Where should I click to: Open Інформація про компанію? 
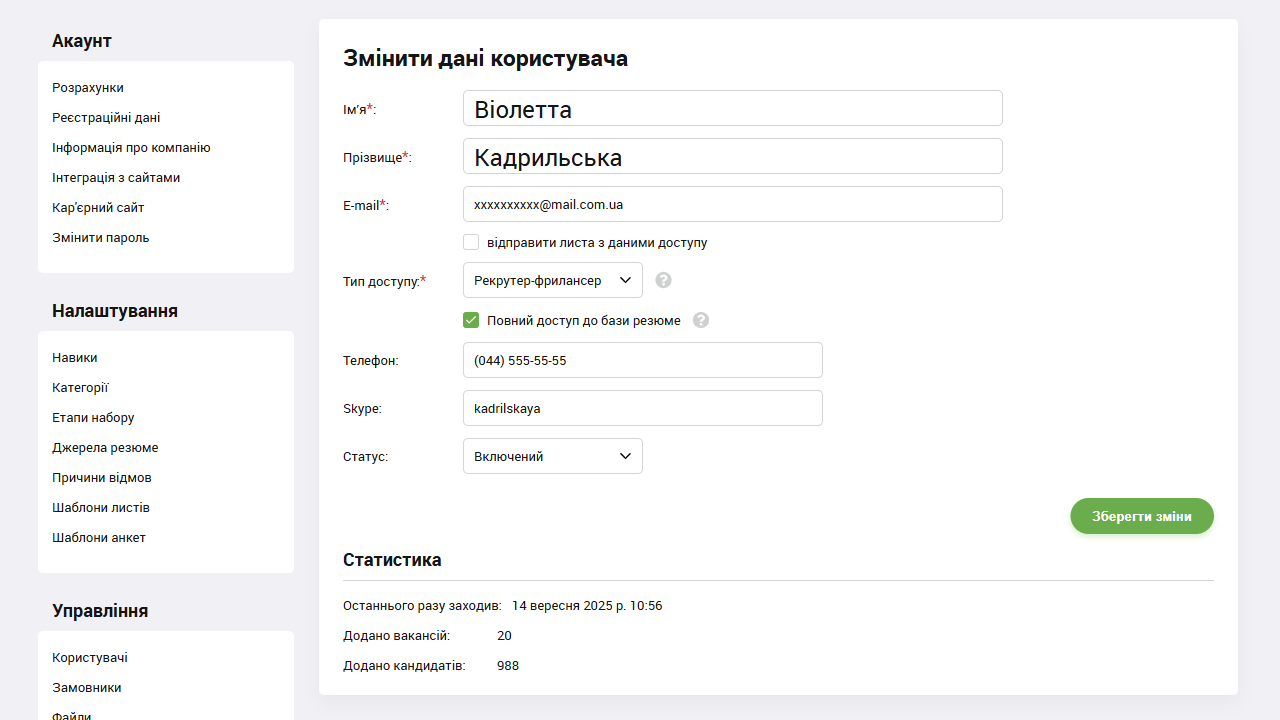click(x=131, y=147)
